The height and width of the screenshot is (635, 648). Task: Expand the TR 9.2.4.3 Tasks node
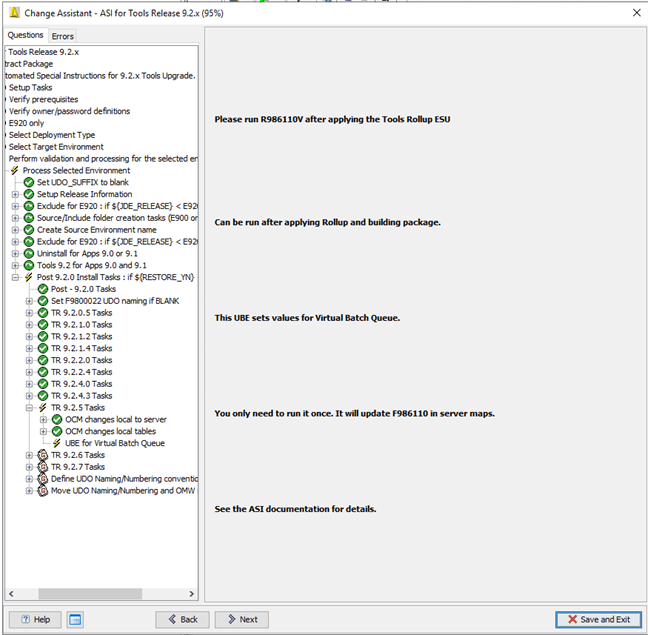pos(29,396)
